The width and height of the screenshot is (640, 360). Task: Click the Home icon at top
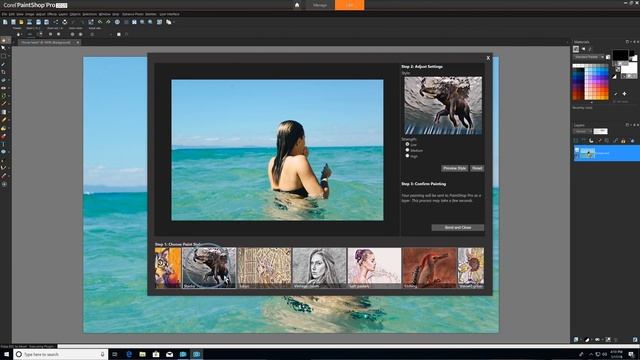coord(297,5)
